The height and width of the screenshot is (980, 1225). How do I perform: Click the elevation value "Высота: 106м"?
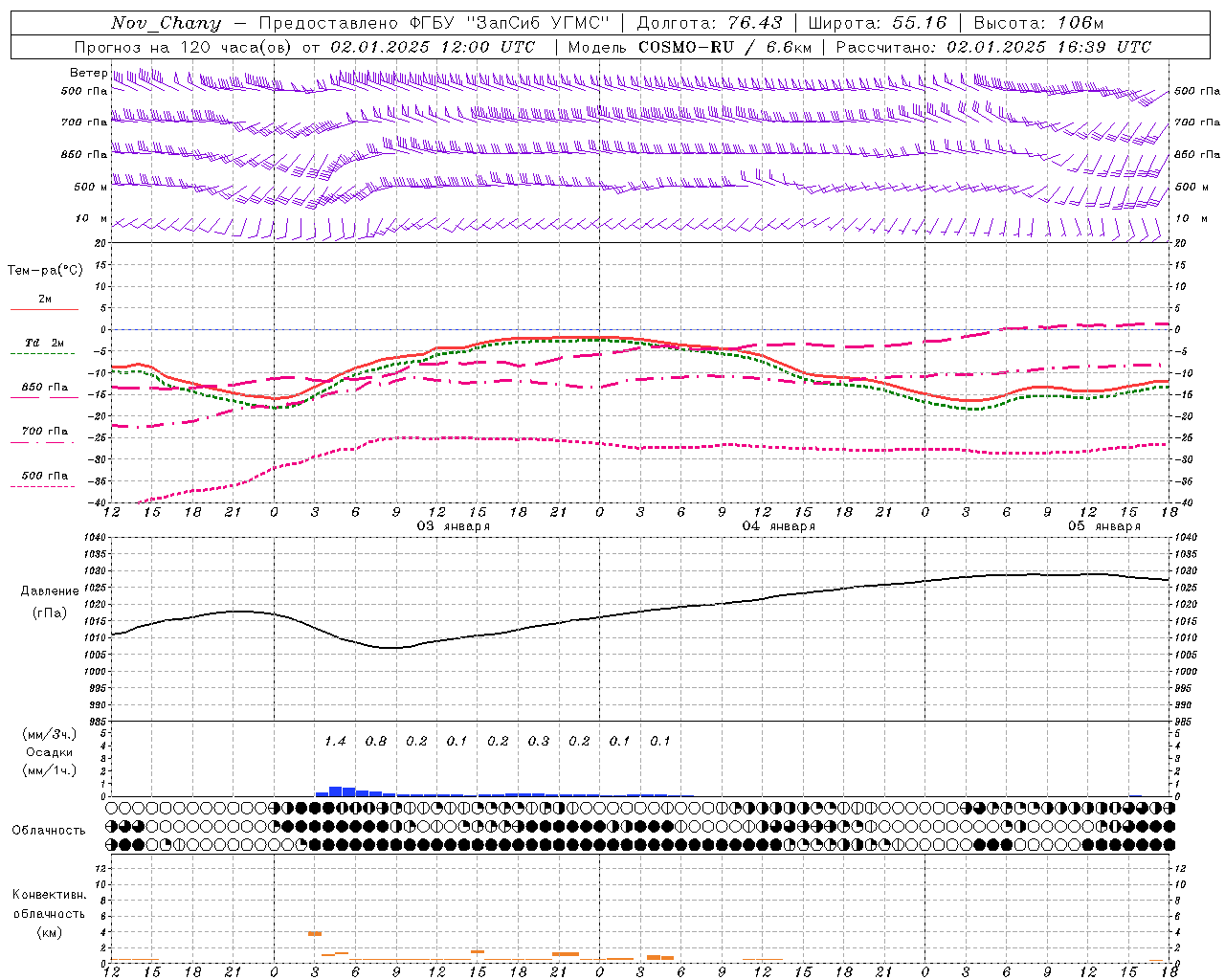click(1038, 23)
